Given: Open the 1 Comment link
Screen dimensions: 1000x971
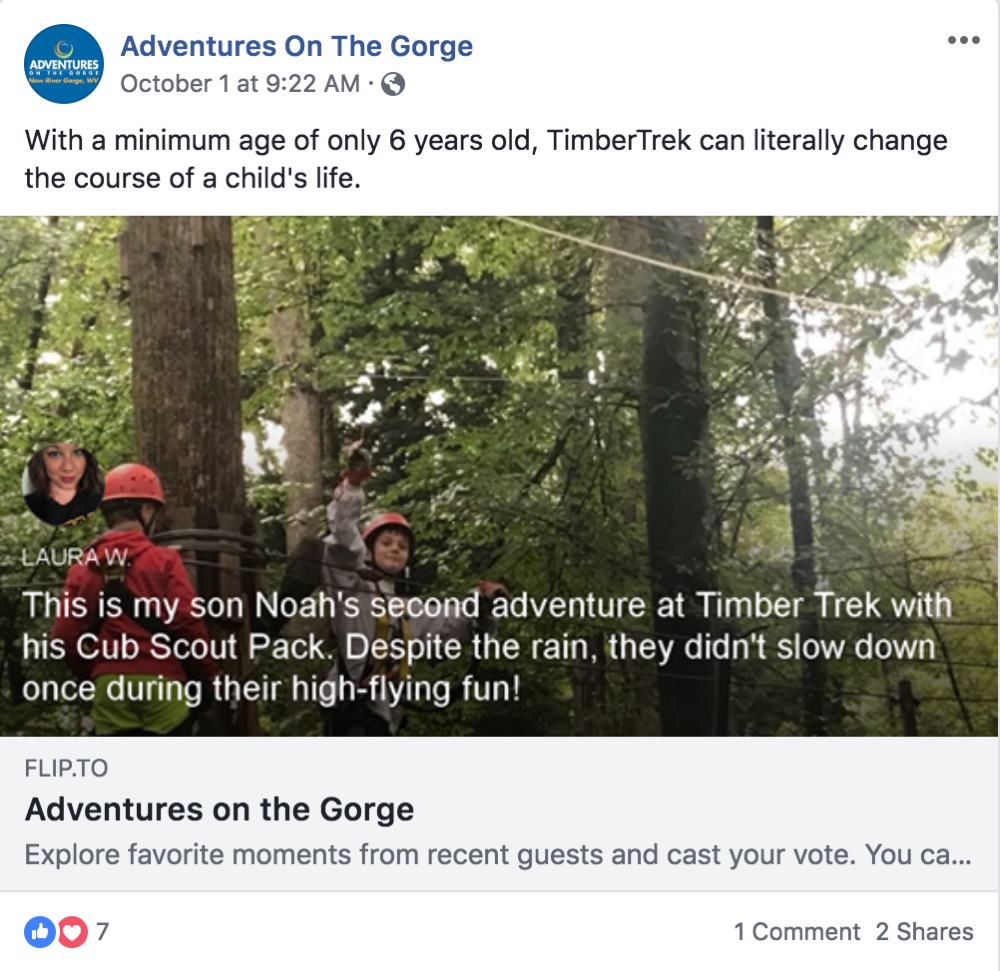Looking at the screenshot, I should pyautogui.click(x=797, y=931).
